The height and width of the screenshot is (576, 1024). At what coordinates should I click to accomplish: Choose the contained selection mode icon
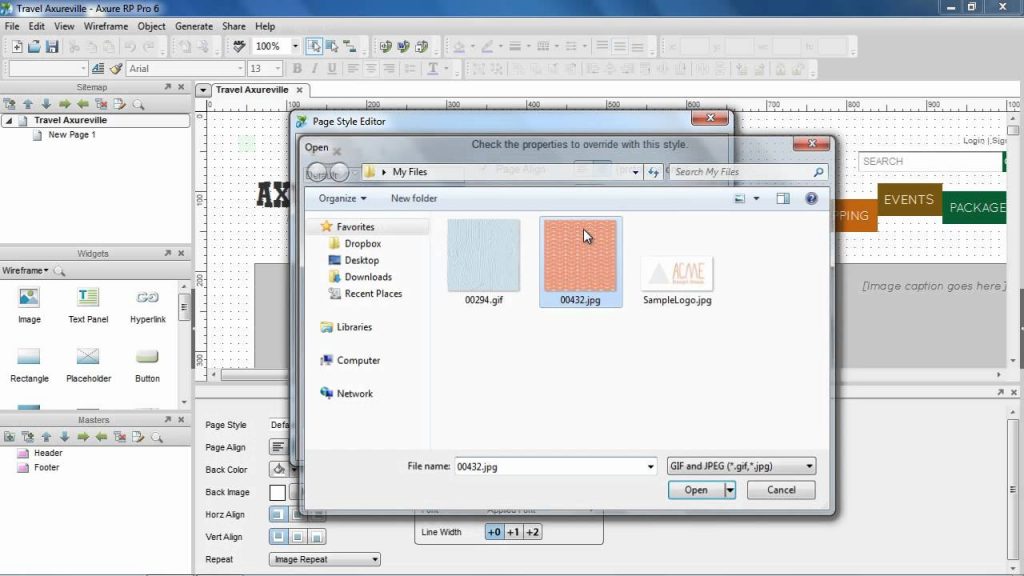tap(332, 46)
